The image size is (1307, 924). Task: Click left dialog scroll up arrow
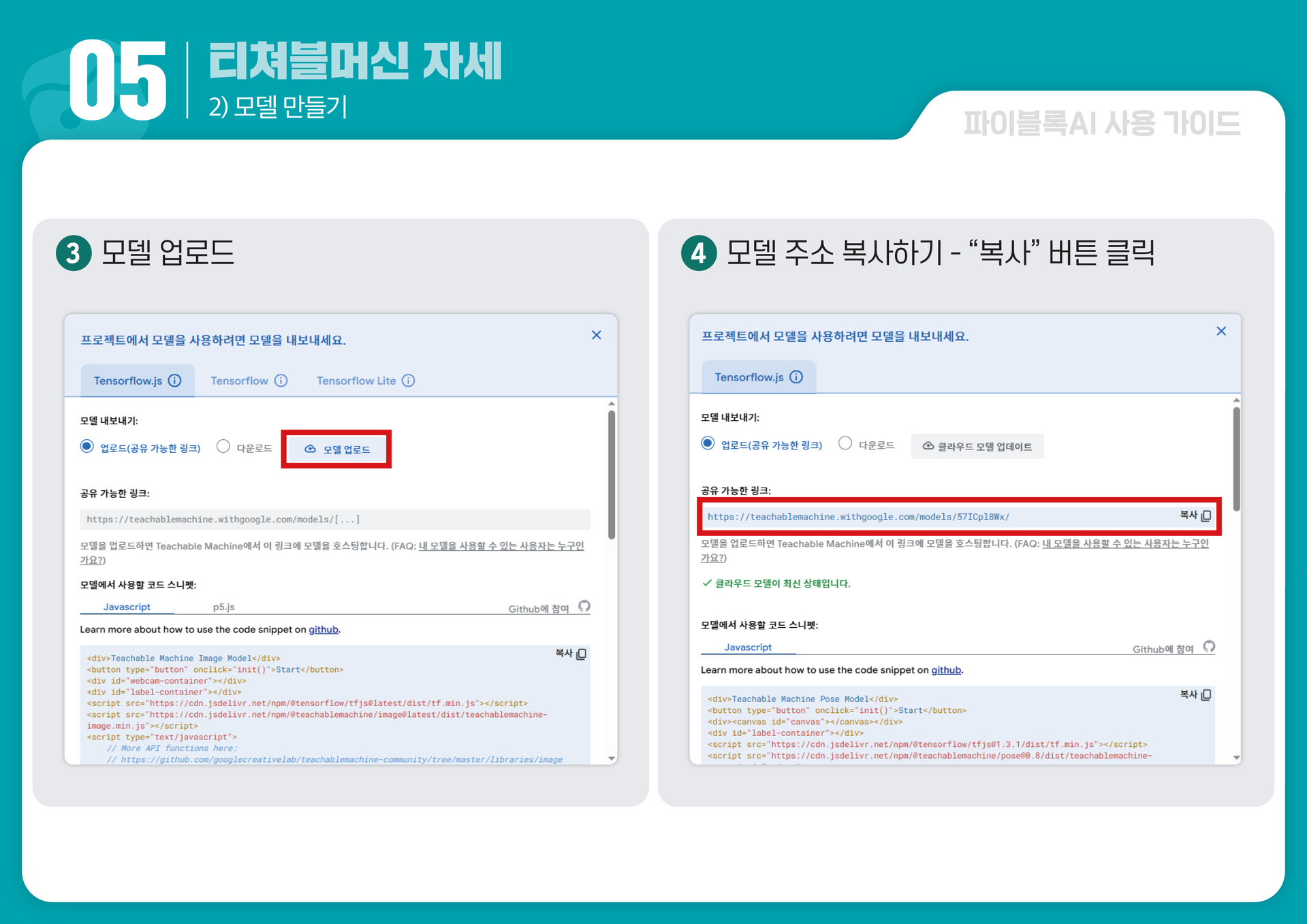612,404
